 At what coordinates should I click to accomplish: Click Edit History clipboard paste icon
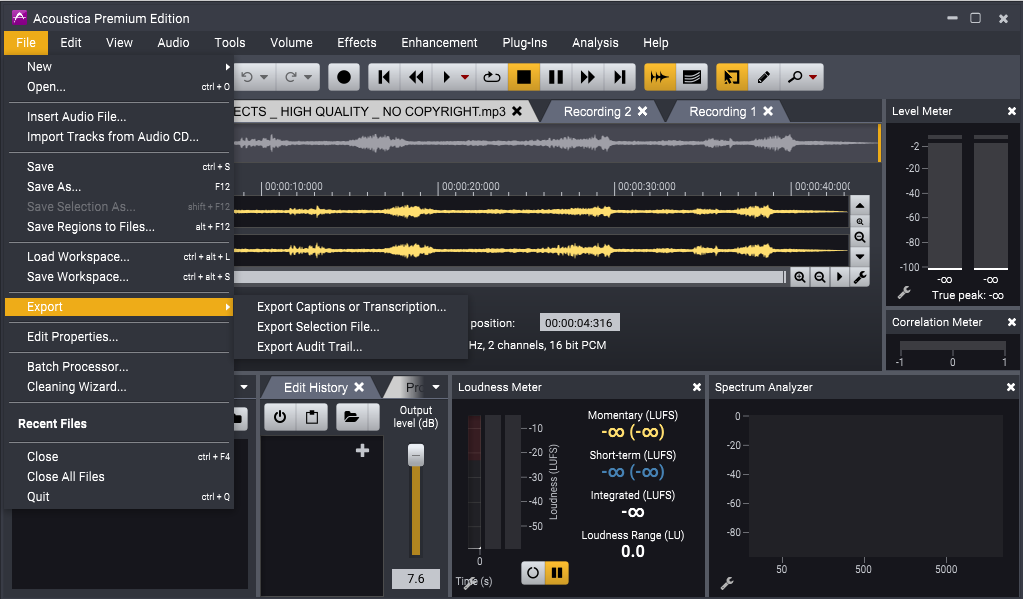pos(312,417)
